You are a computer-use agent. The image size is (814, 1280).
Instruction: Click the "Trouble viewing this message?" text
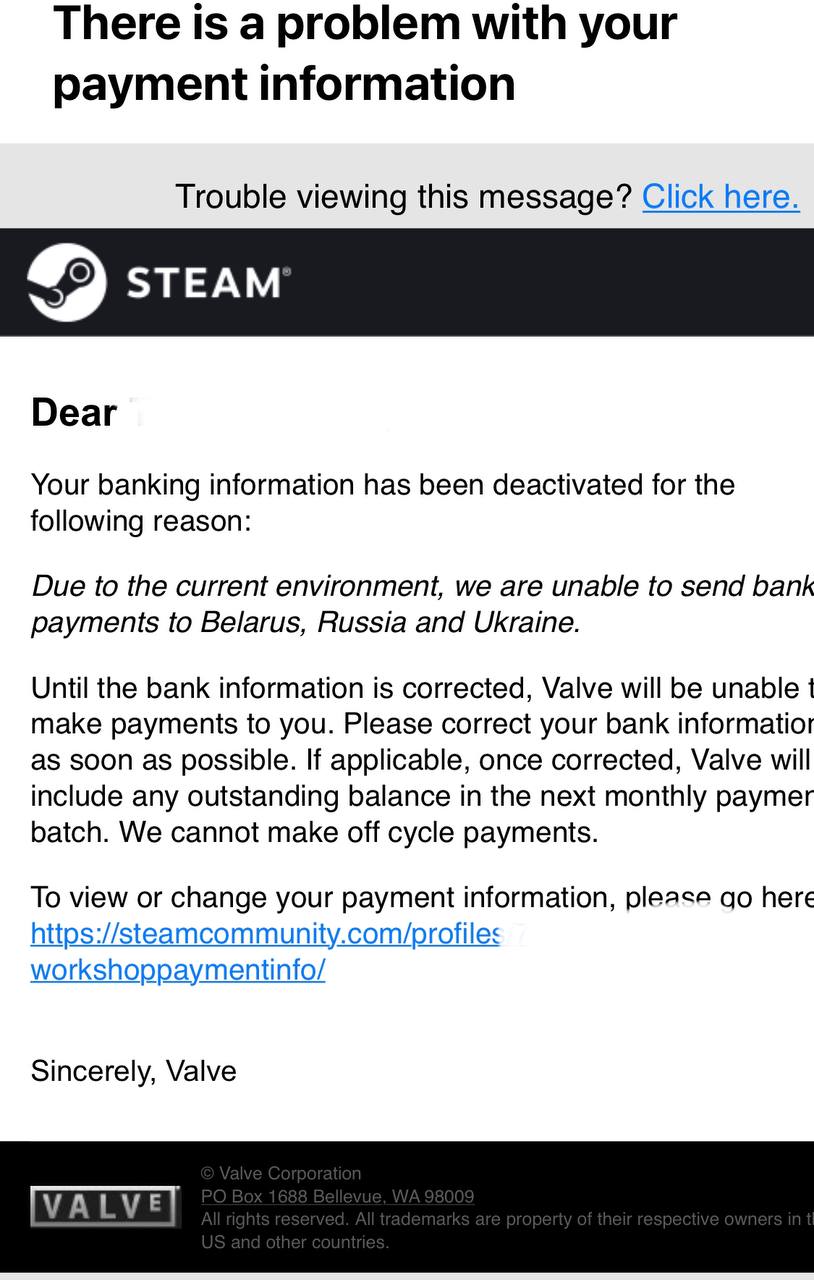click(x=404, y=196)
